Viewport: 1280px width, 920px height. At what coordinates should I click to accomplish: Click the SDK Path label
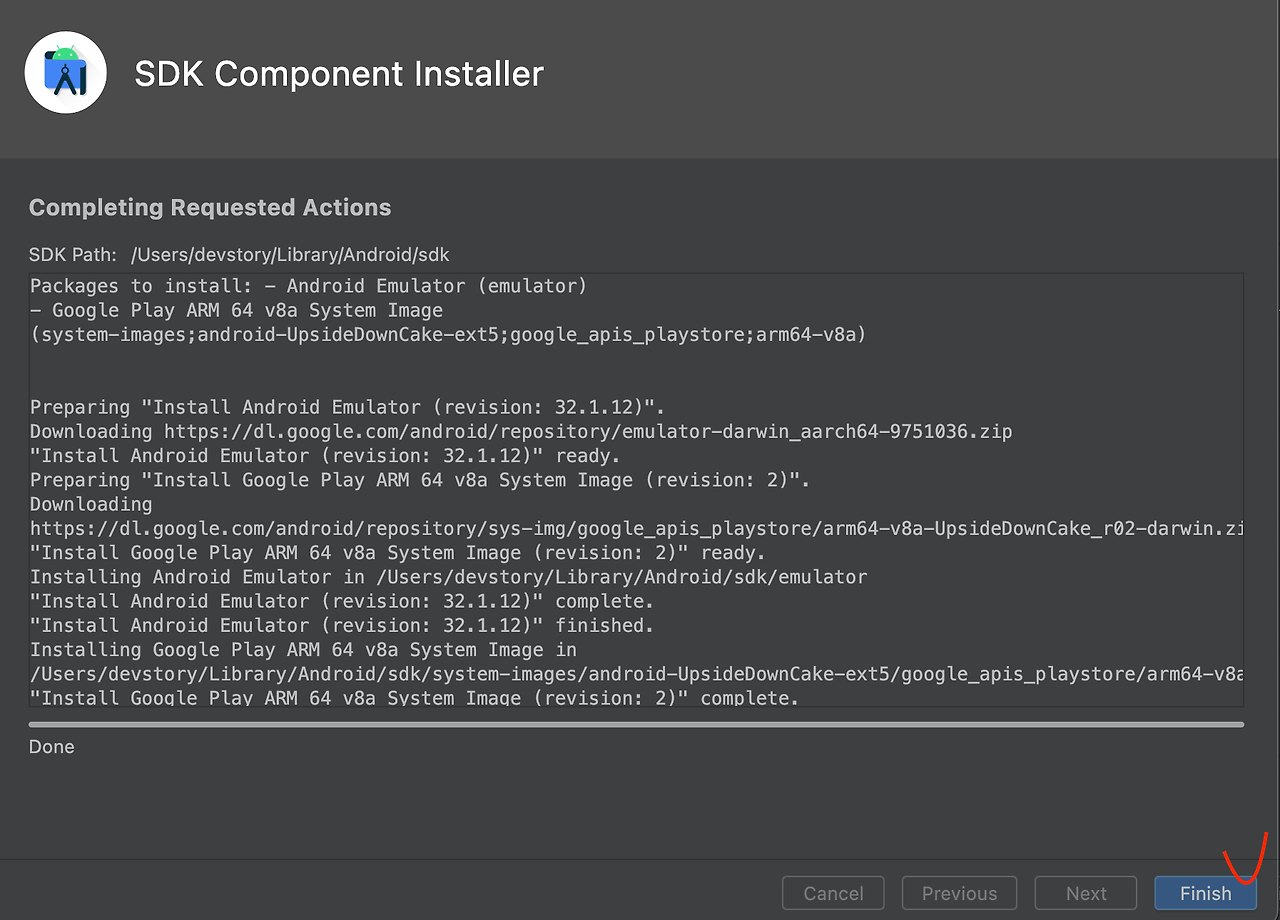(x=73, y=255)
